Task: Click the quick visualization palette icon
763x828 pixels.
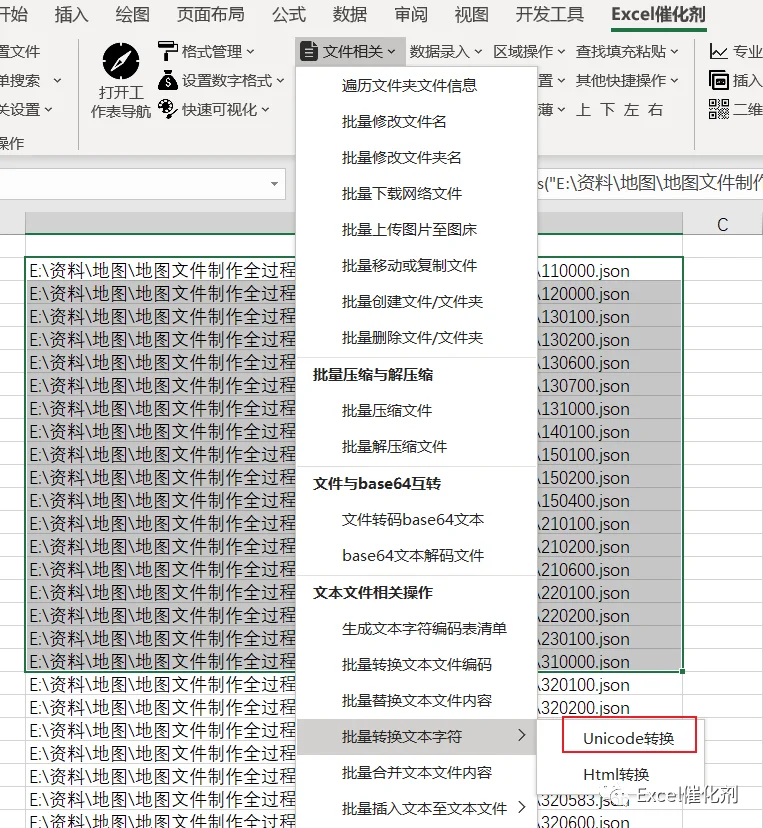Action: point(167,109)
